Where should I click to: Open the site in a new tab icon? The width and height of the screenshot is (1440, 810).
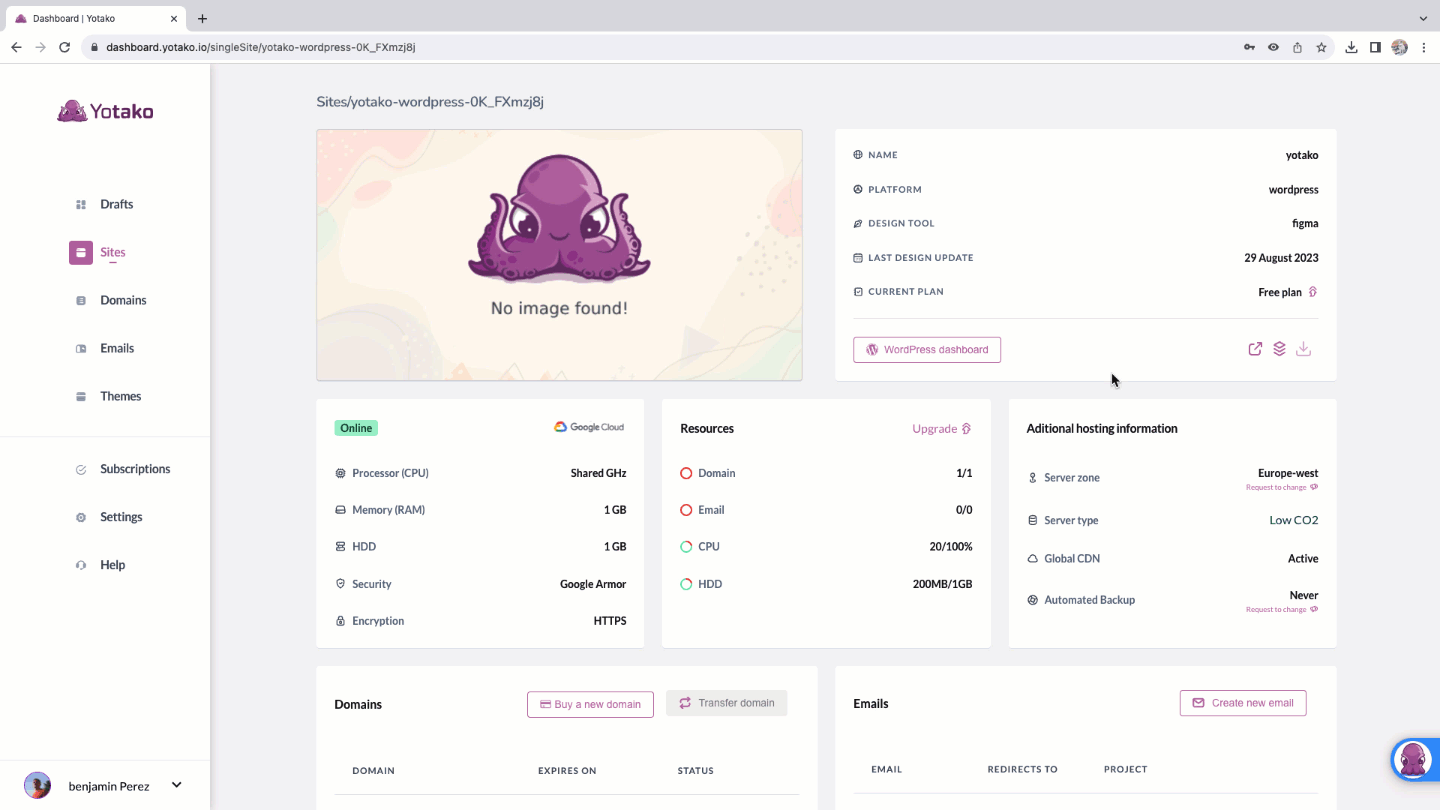tap(1255, 348)
